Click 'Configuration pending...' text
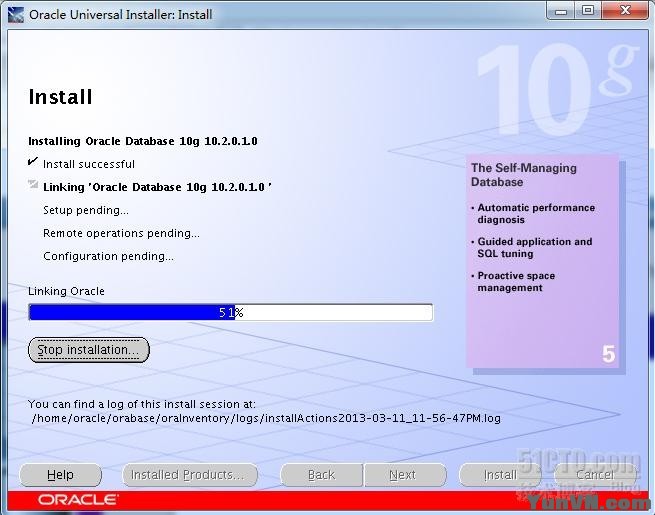655x515 pixels. 108,256
